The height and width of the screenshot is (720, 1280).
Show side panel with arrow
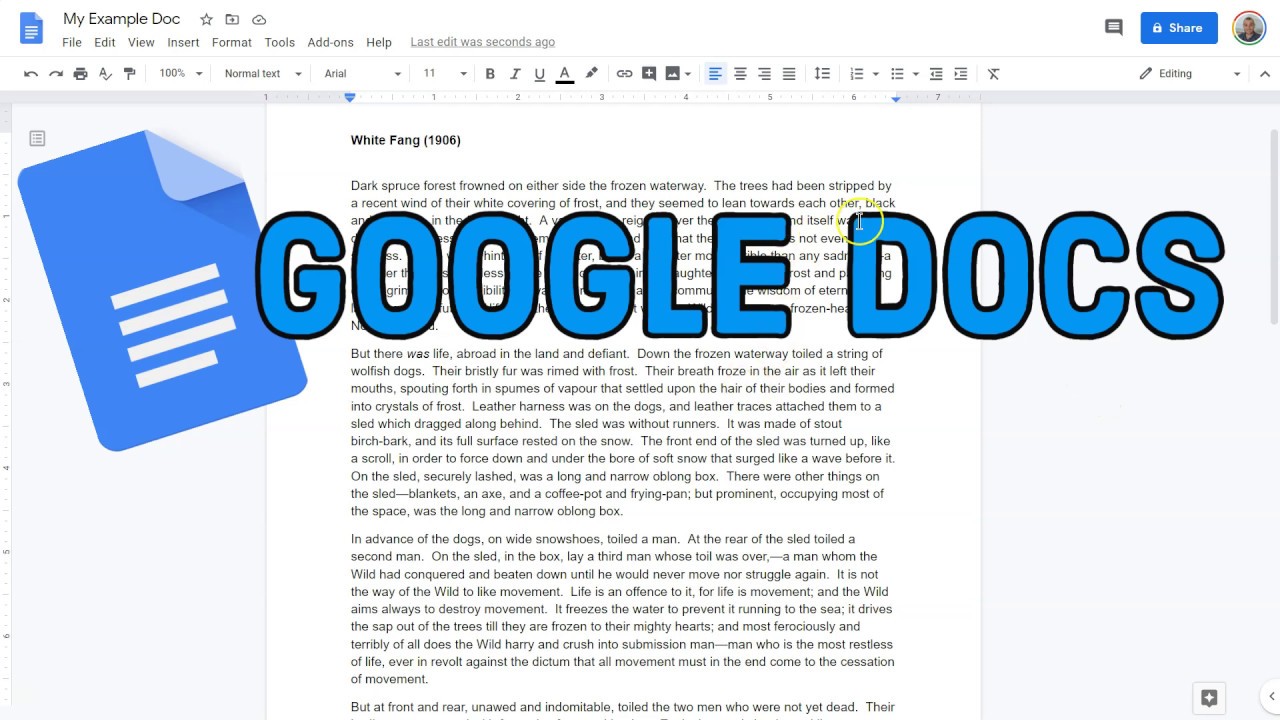(x=1272, y=697)
